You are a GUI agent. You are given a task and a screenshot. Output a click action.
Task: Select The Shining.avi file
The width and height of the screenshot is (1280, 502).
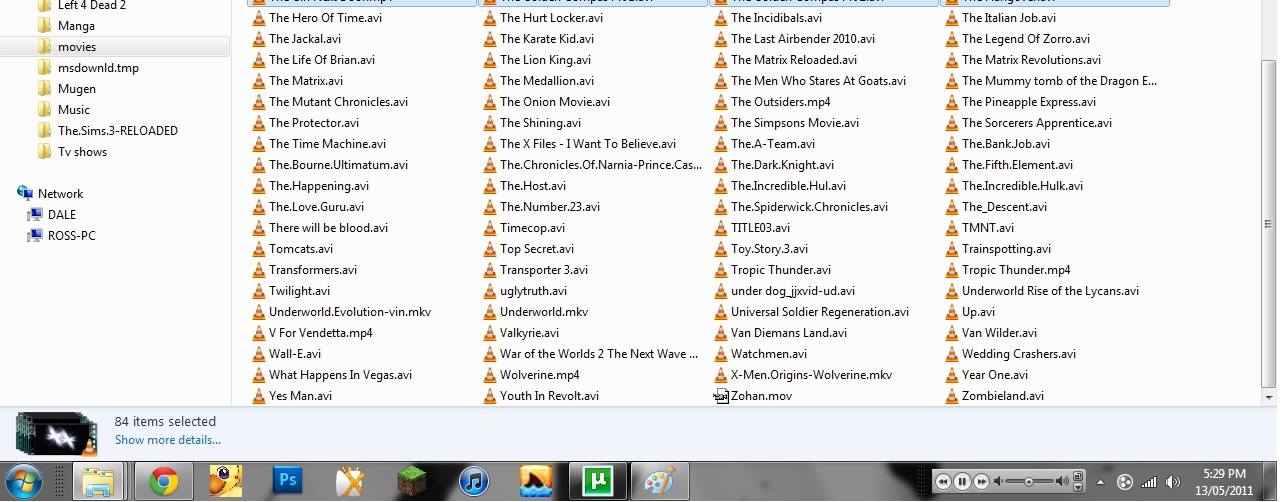click(540, 123)
